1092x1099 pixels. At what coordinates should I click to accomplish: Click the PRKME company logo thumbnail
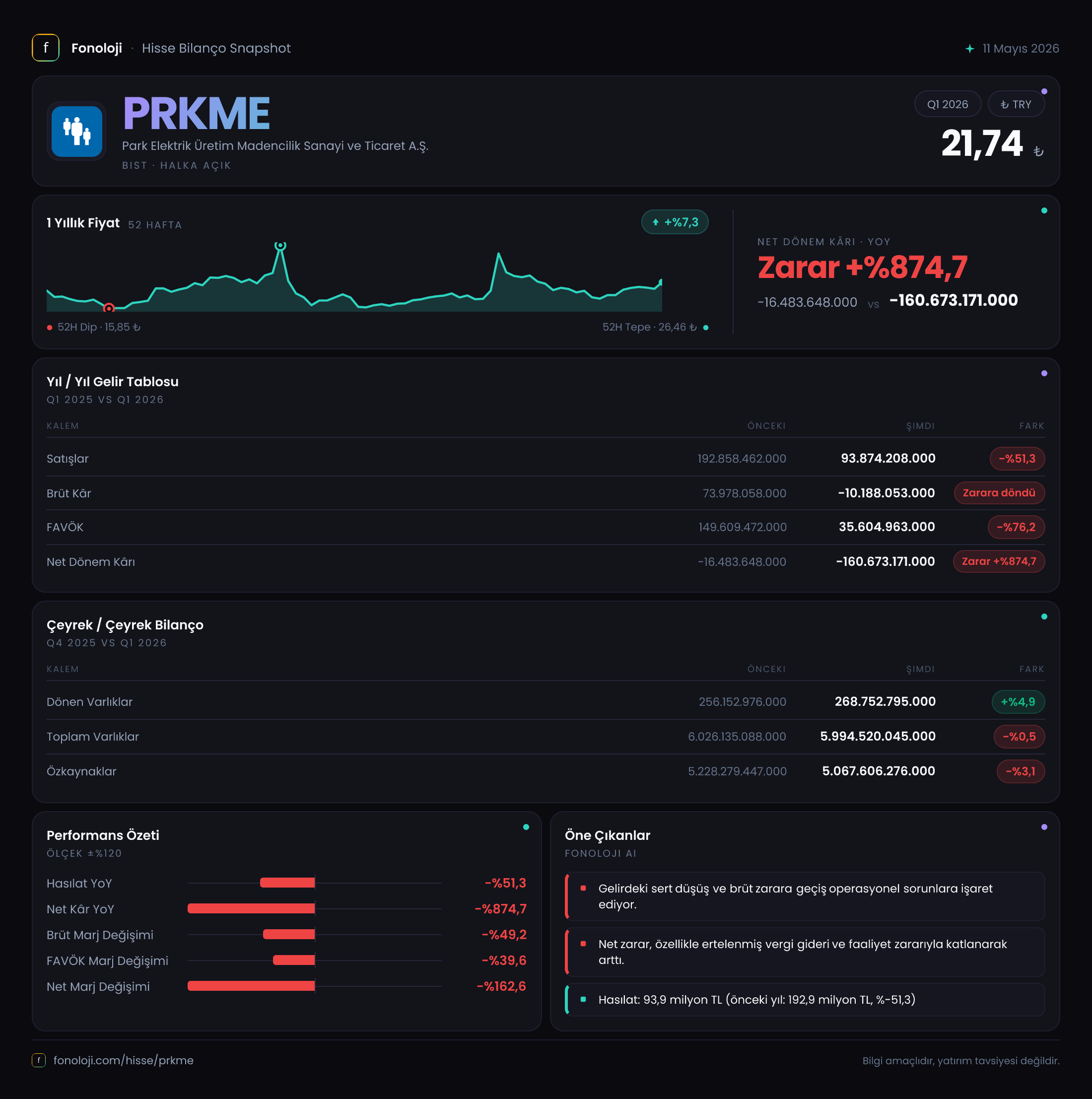tap(77, 132)
